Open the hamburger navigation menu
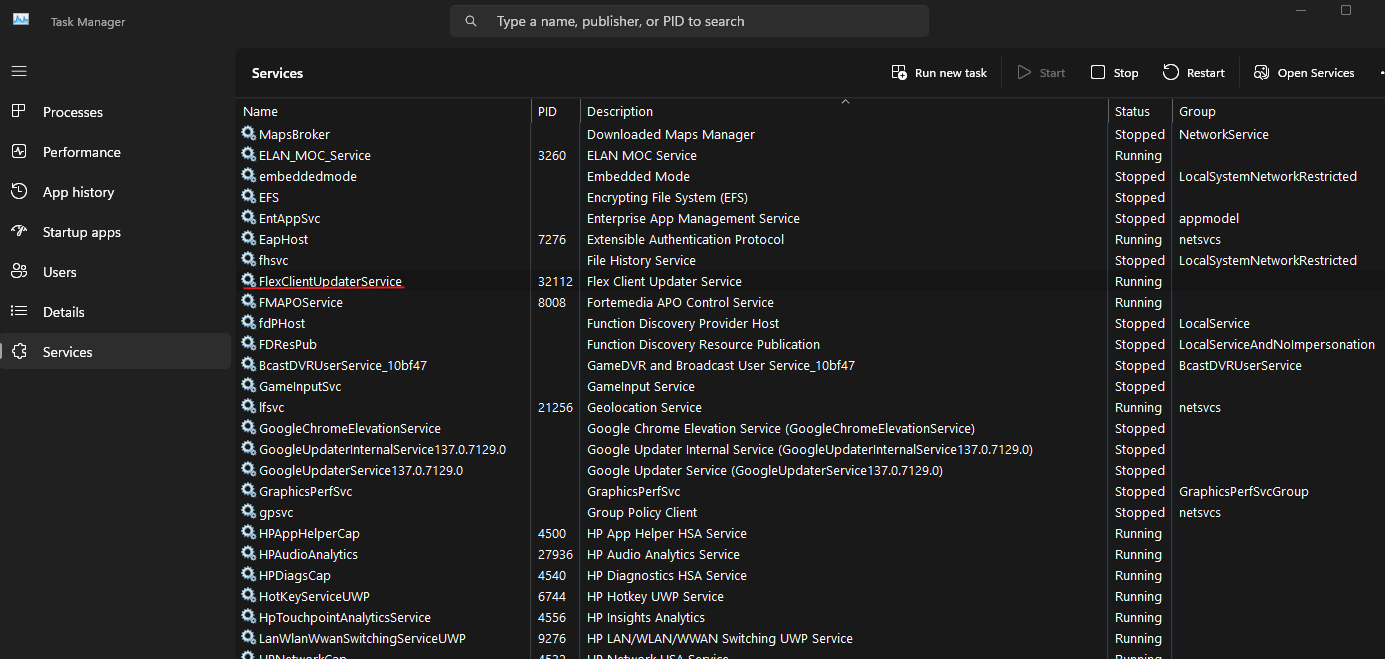Screen dimensions: 1385x659 point(19,72)
